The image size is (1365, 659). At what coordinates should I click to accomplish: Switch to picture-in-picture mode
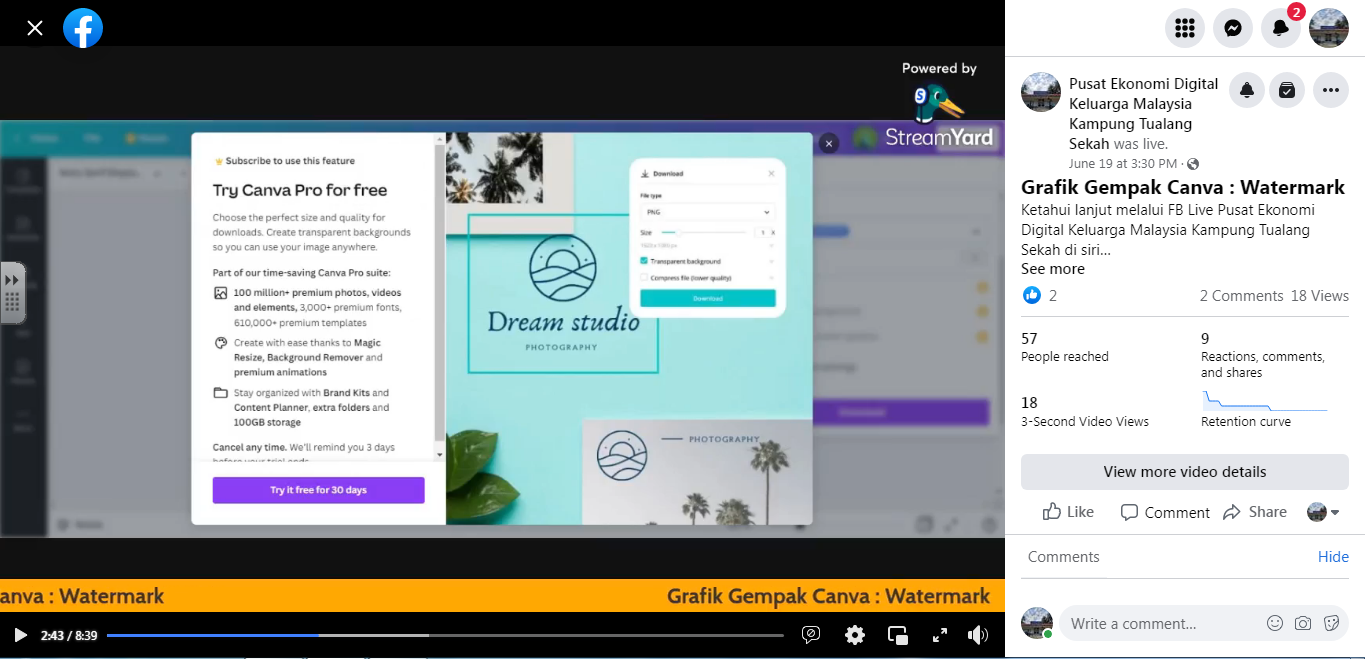pyautogui.click(x=898, y=635)
